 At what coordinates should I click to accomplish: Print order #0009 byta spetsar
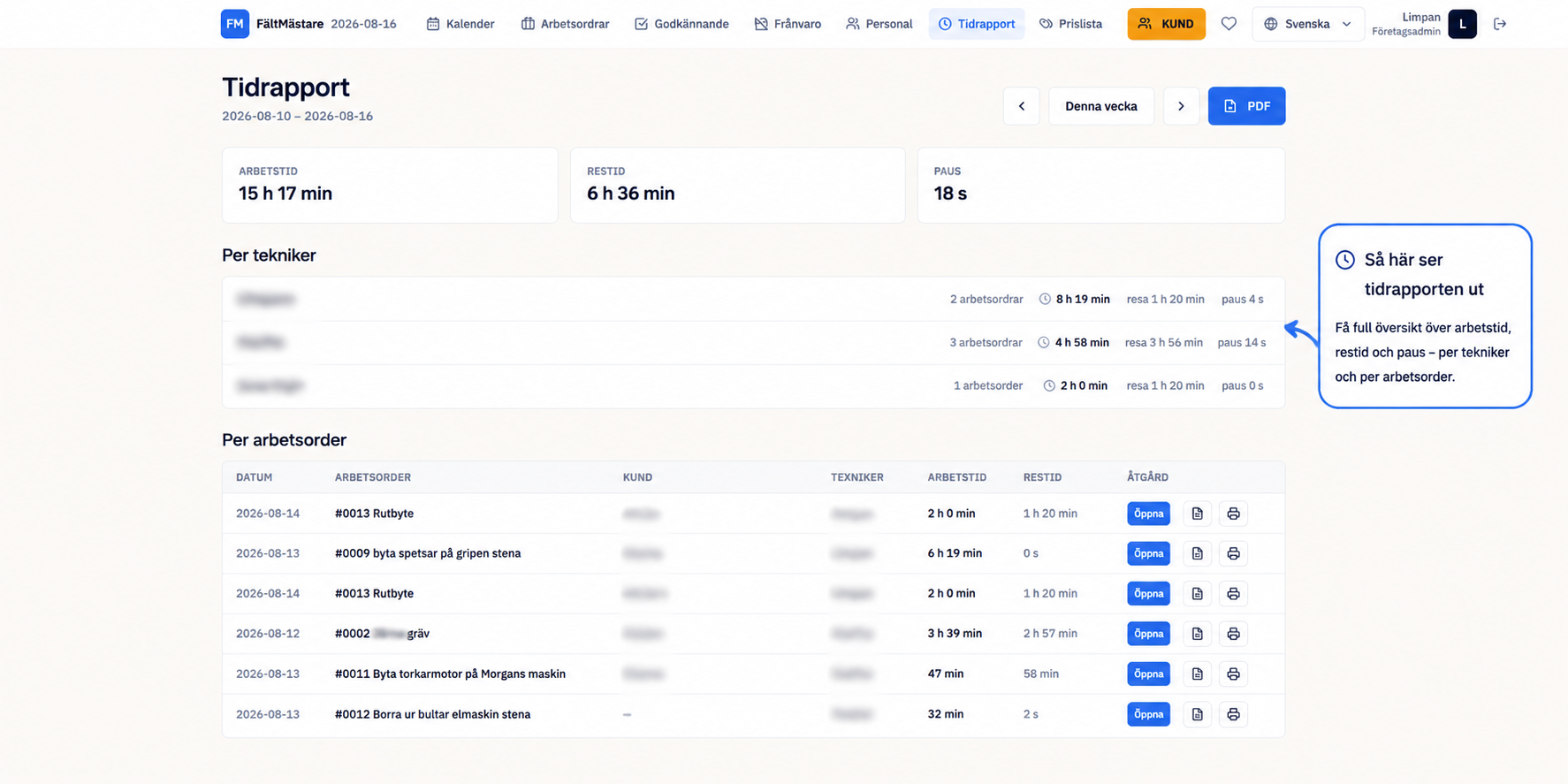pos(1233,553)
